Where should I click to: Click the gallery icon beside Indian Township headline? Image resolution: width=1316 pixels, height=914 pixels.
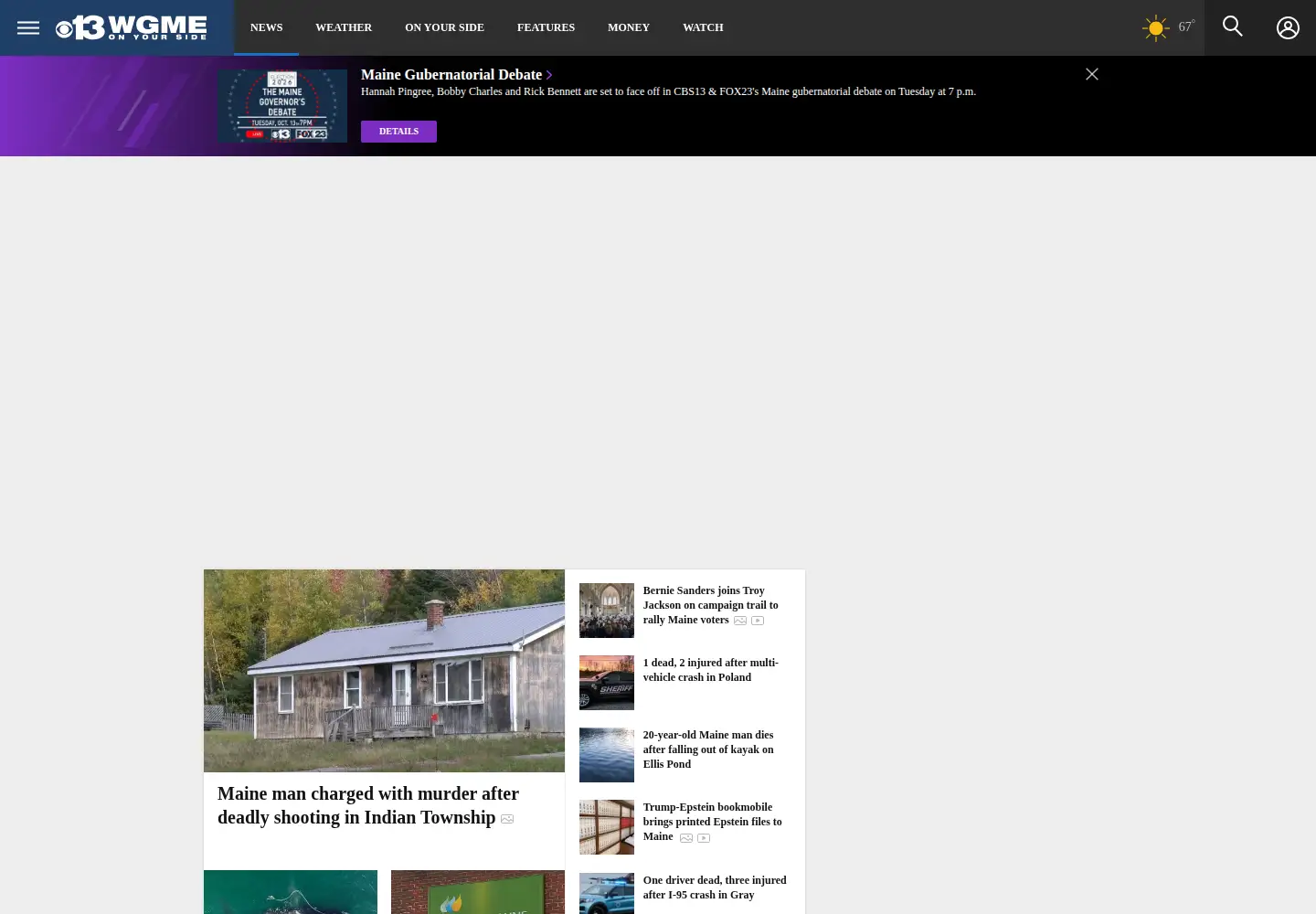pos(507,819)
